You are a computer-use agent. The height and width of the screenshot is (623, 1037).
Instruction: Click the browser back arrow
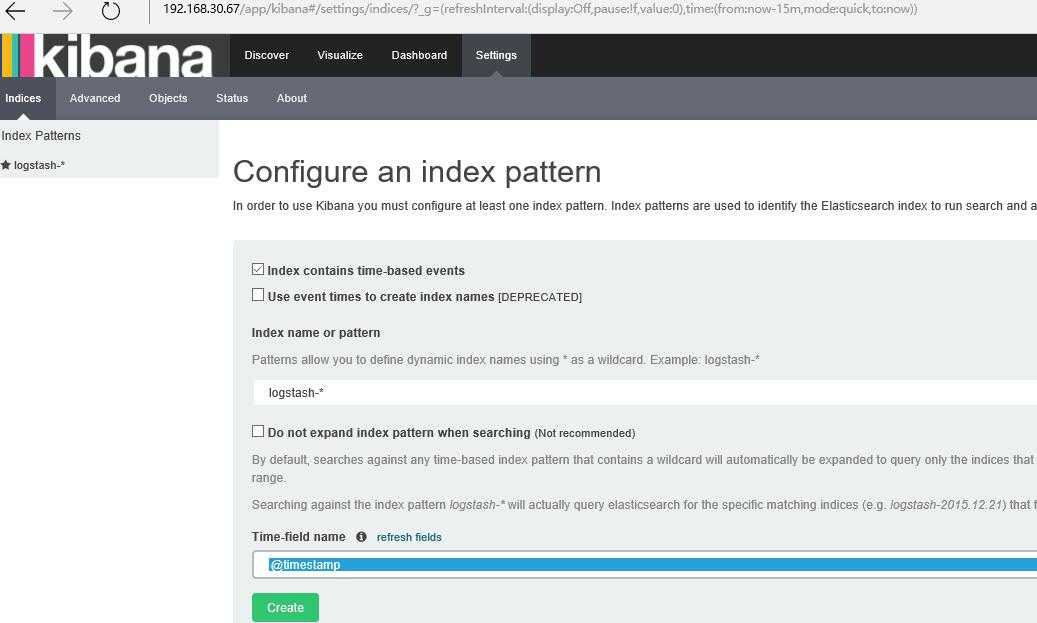point(15,11)
